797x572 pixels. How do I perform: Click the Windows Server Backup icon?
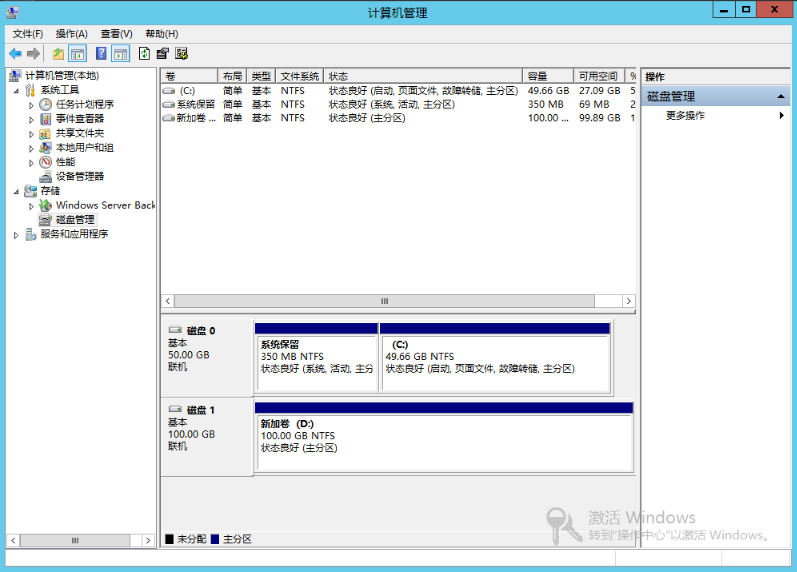coord(46,205)
